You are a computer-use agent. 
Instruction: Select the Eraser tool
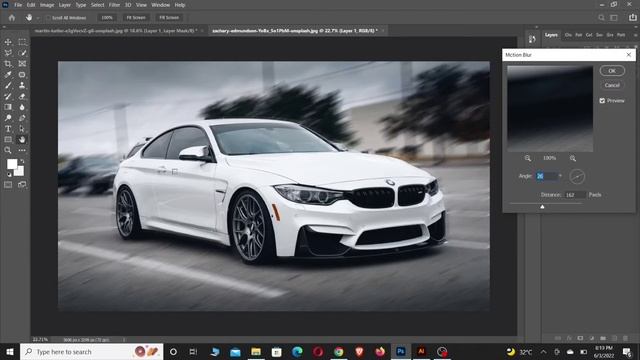22,96
